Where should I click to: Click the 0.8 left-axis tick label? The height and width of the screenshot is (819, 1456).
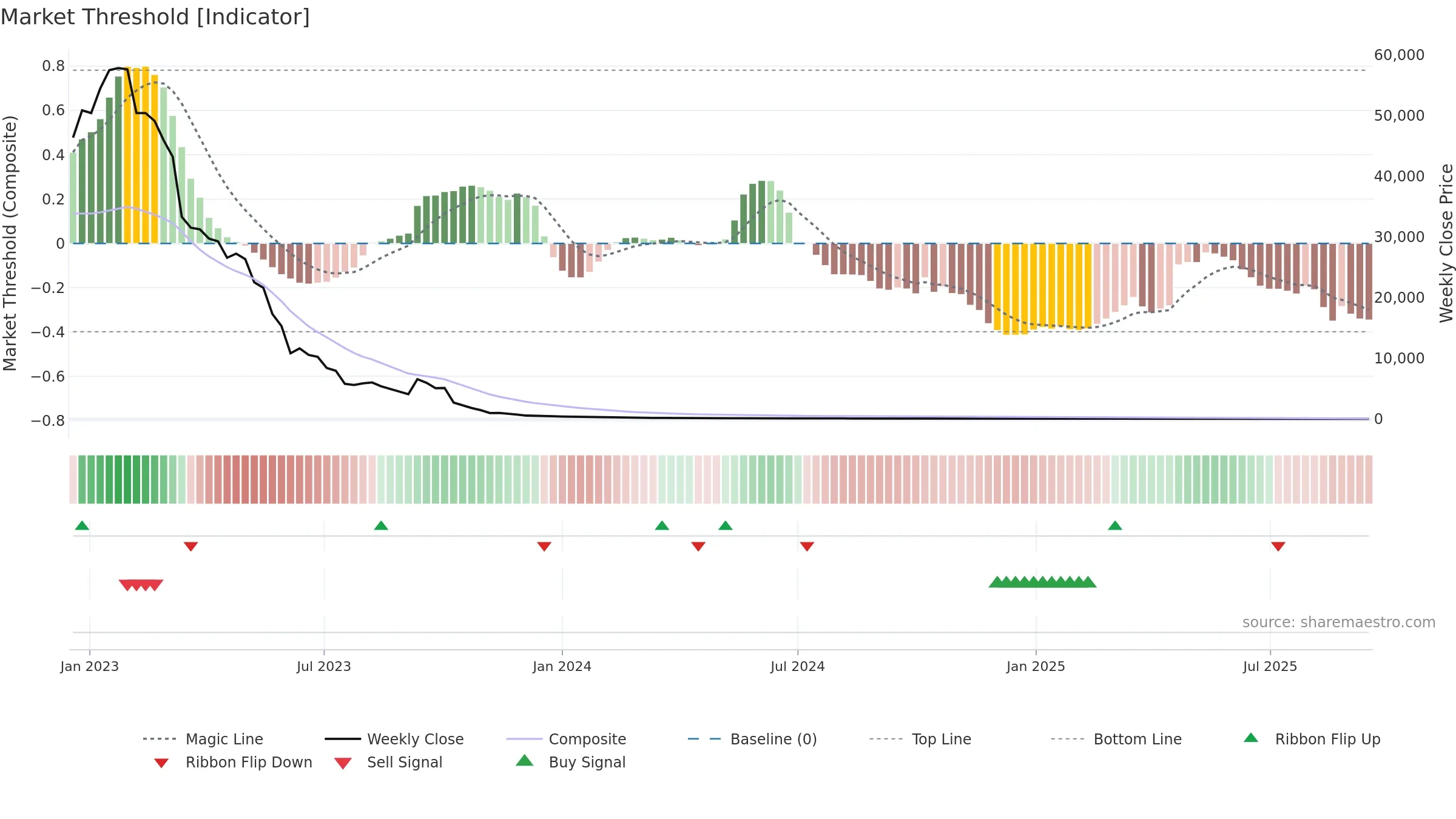53,66
